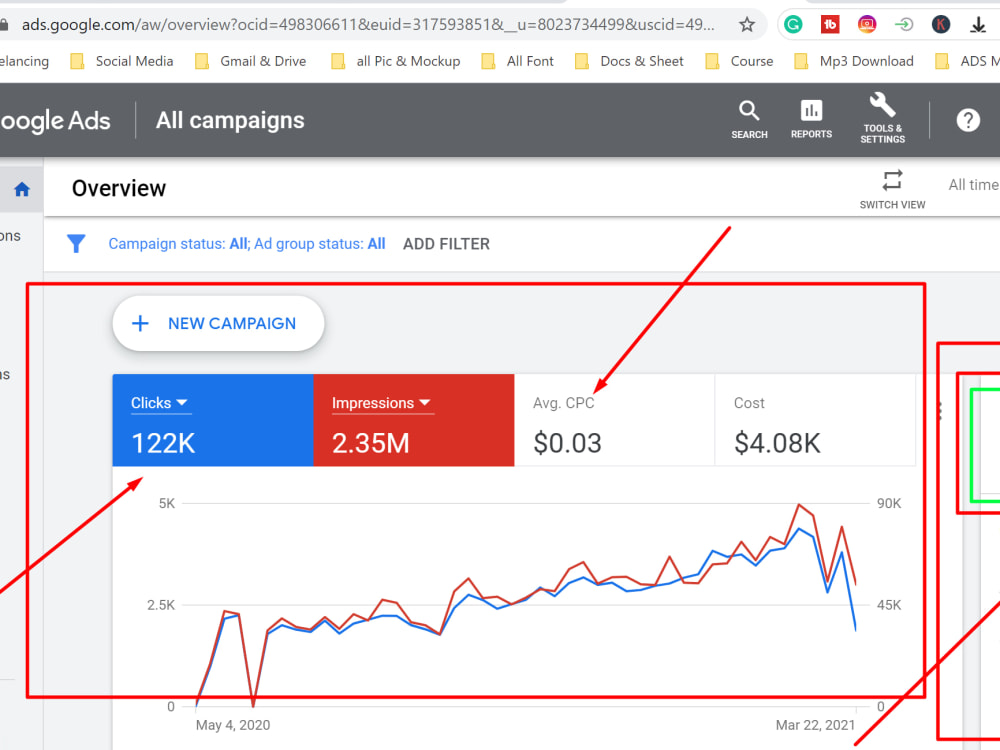Screen dimensions: 1000x750
Task: Bookmark this page with the star icon
Action: point(747,25)
